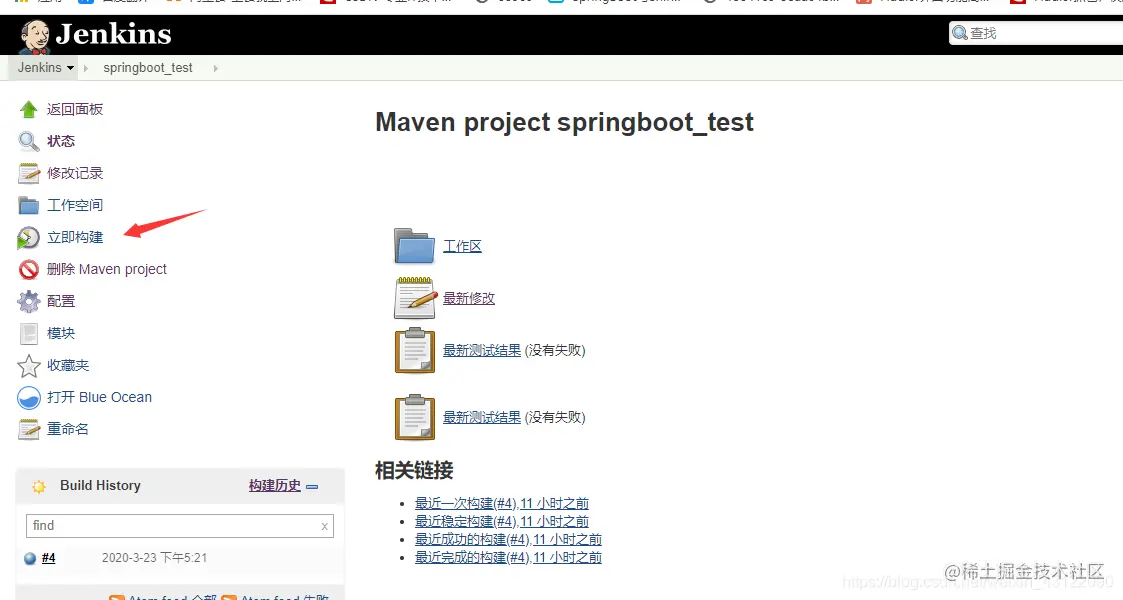Viewport: 1123px width, 600px height.
Task: Open the 最近完成的构建(#4) link
Action: 509,557
